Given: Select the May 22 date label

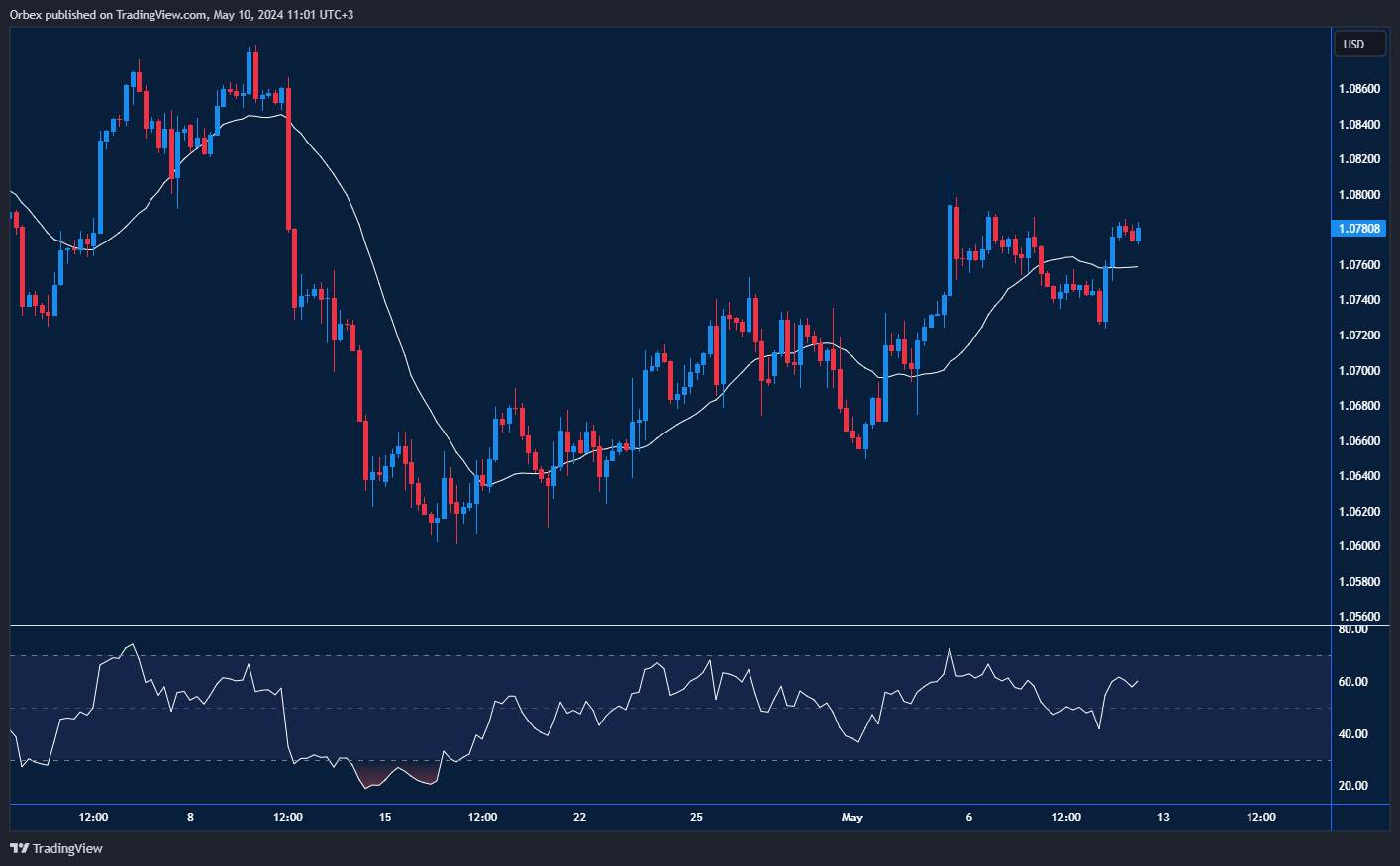Looking at the screenshot, I should pyautogui.click(x=578, y=818).
